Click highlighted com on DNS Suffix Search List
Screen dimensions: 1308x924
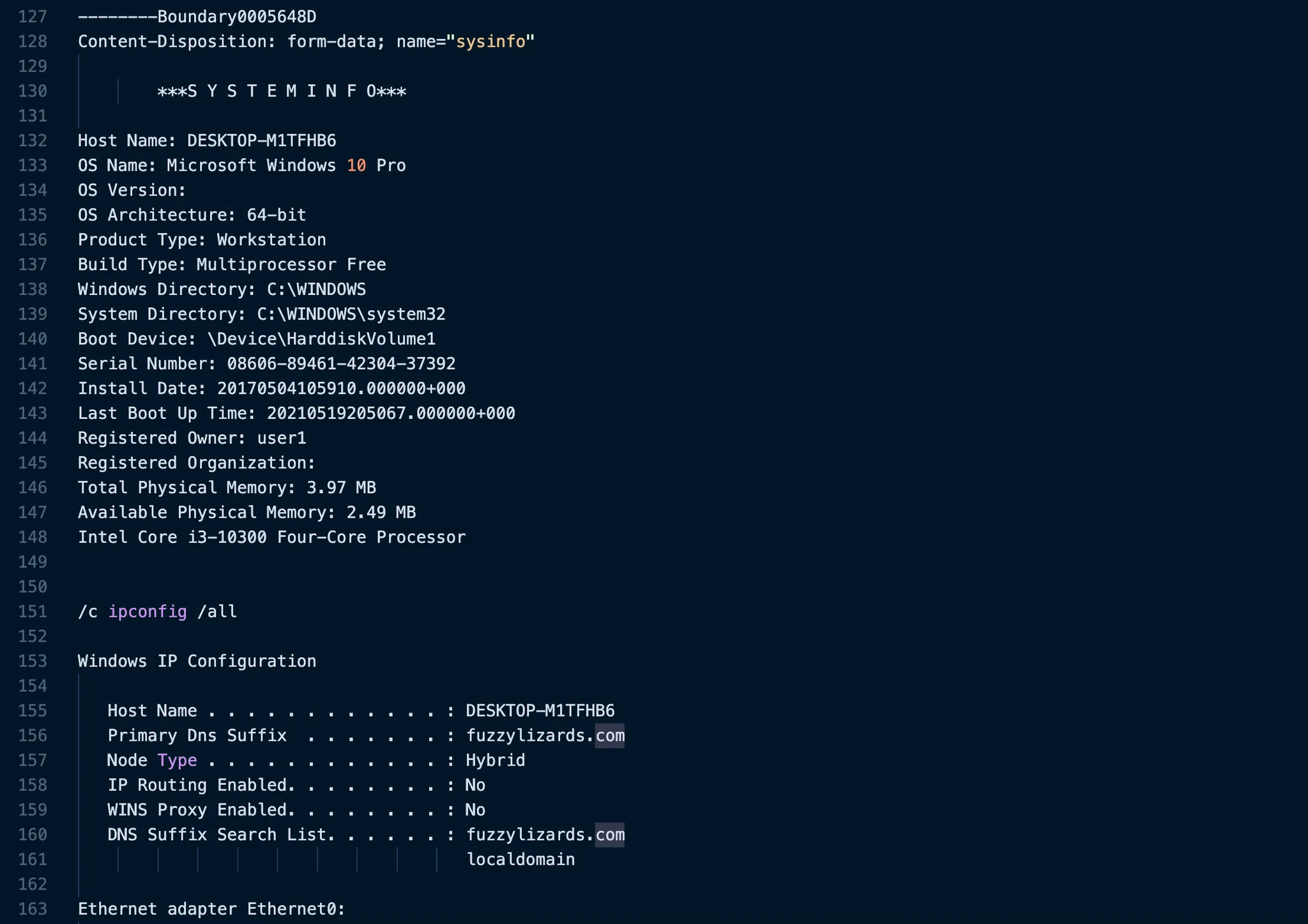coord(610,835)
